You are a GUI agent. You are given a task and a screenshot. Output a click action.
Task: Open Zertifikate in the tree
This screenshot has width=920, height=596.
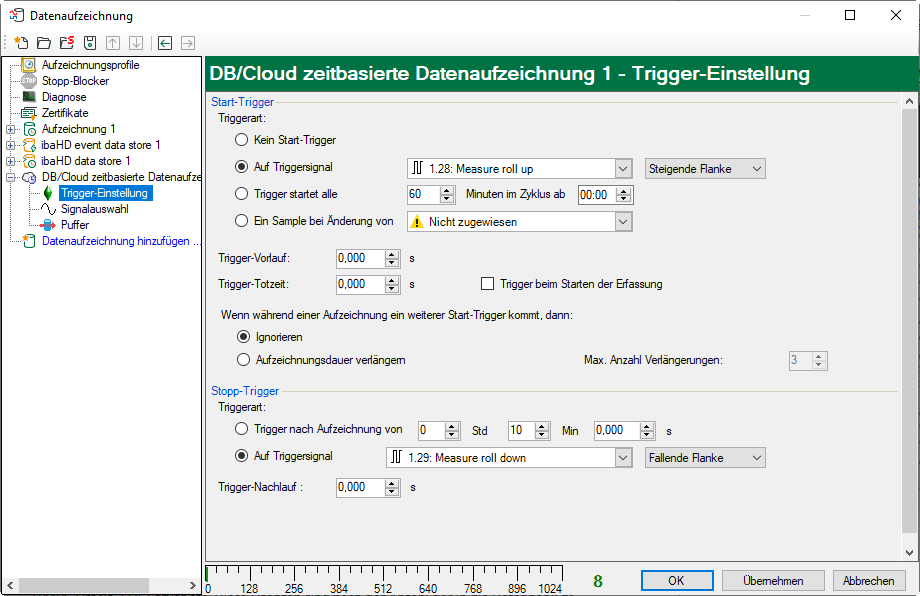65,113
